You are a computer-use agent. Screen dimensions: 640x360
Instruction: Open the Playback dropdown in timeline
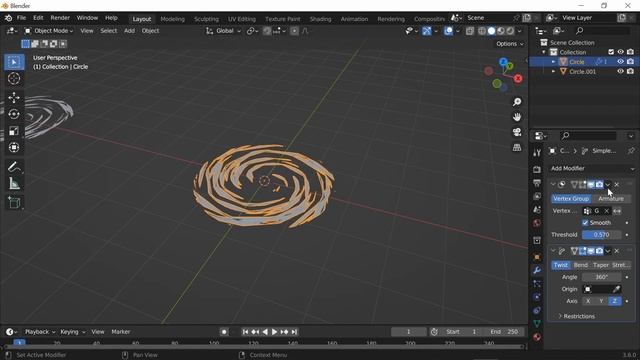point(40,332)
